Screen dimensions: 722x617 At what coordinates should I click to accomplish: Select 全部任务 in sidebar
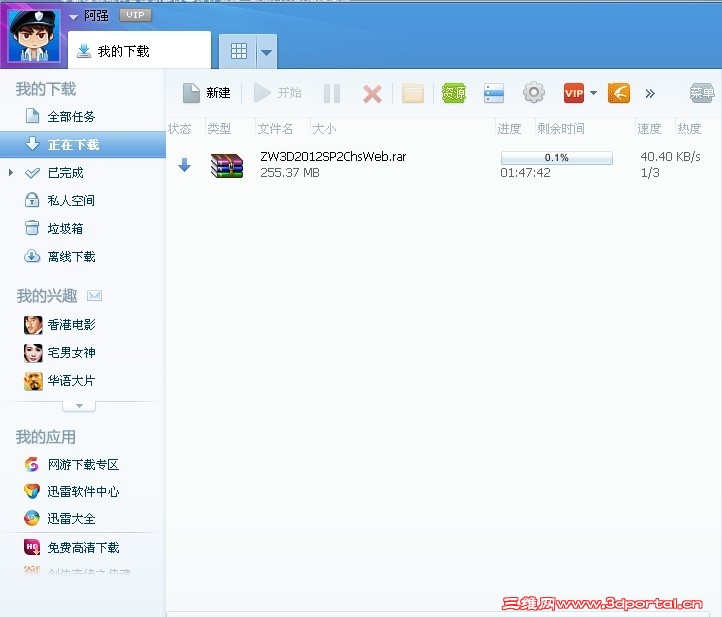[x=83, y=116]
